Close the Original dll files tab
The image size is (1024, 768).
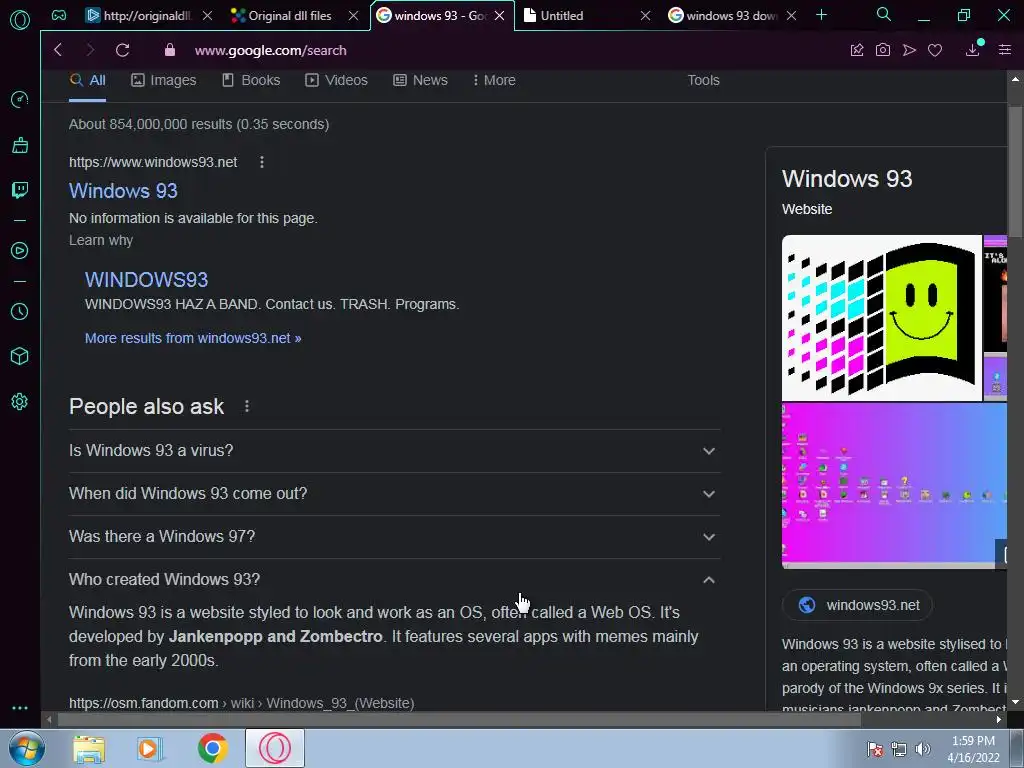click(x=353, y=16)
